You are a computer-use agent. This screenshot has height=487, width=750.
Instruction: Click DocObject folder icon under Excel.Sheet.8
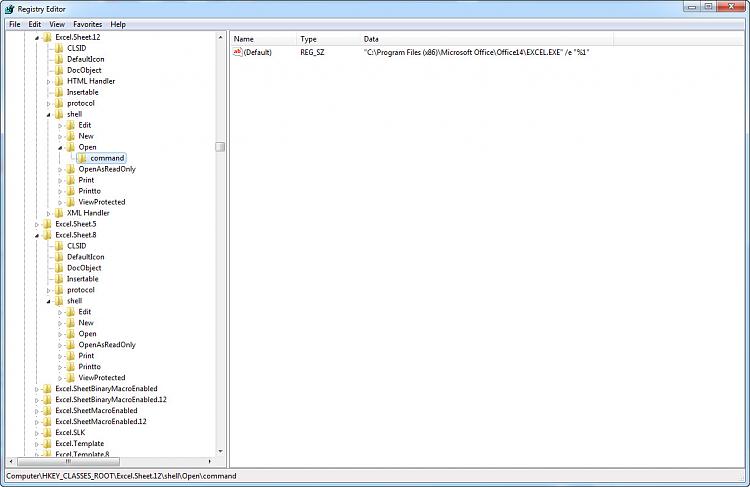59,268
